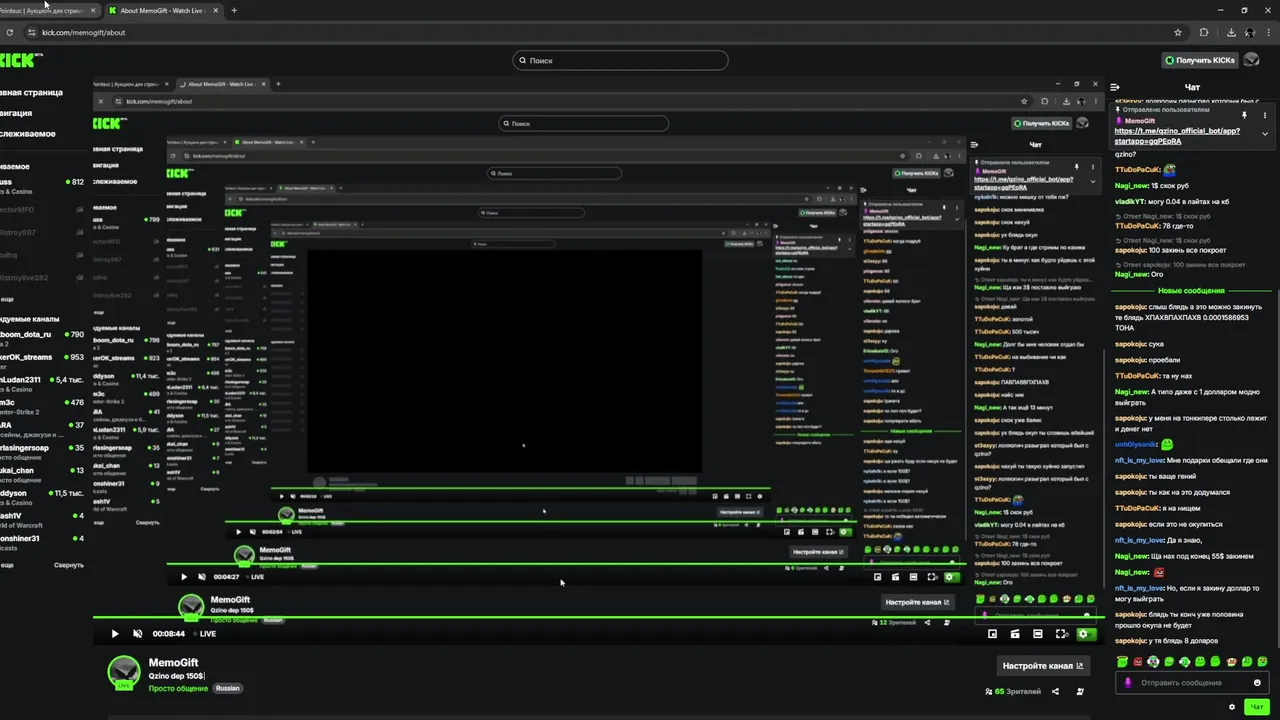This screenshot has height=720, width=1280.
Task: Open mini-player from the outermost control bar
Action: 992,633
